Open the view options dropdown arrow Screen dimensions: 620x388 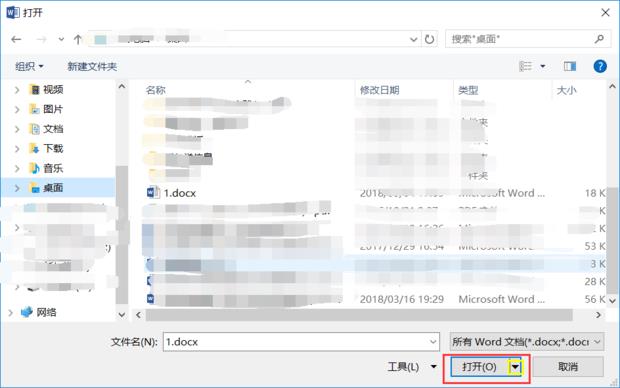pyautogui.click(x=543, y=66)
